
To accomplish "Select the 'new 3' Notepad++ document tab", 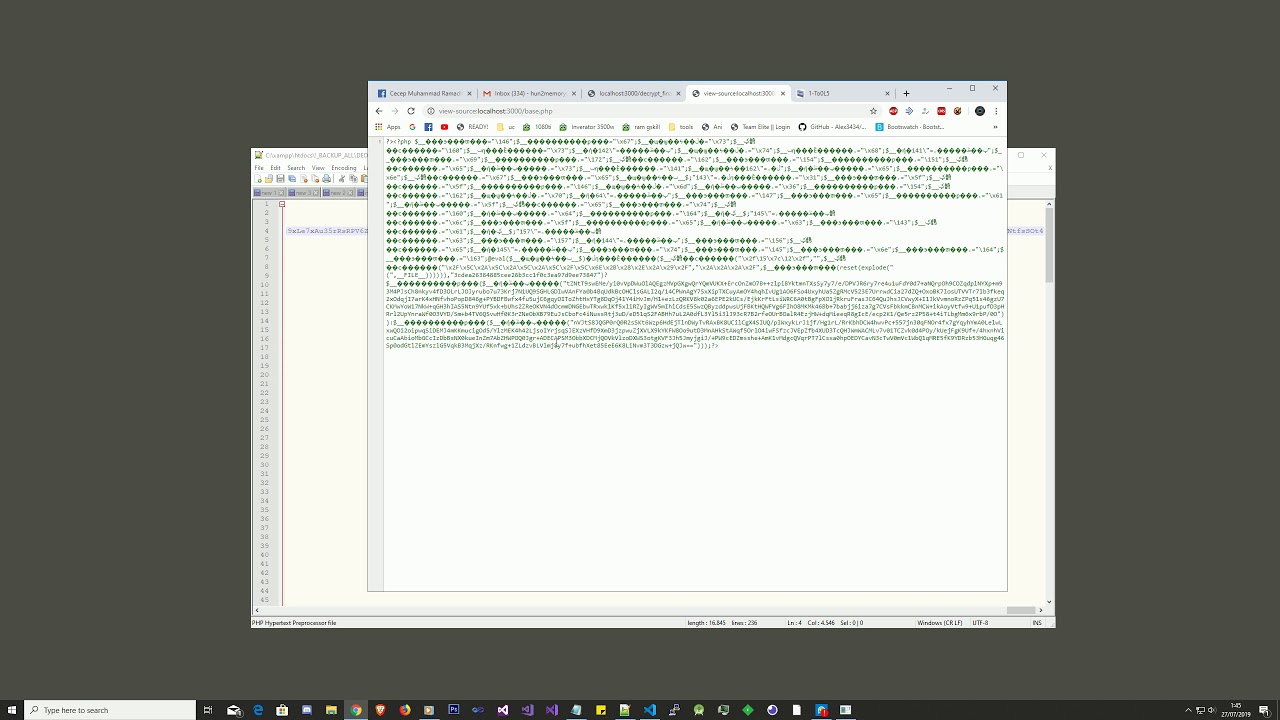I will tap(303, 193).
